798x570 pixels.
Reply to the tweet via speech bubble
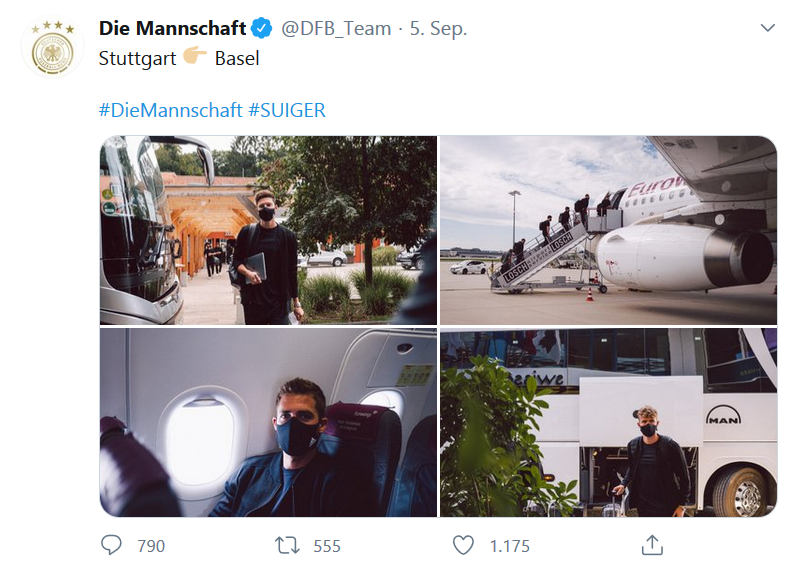click(112, 545)
